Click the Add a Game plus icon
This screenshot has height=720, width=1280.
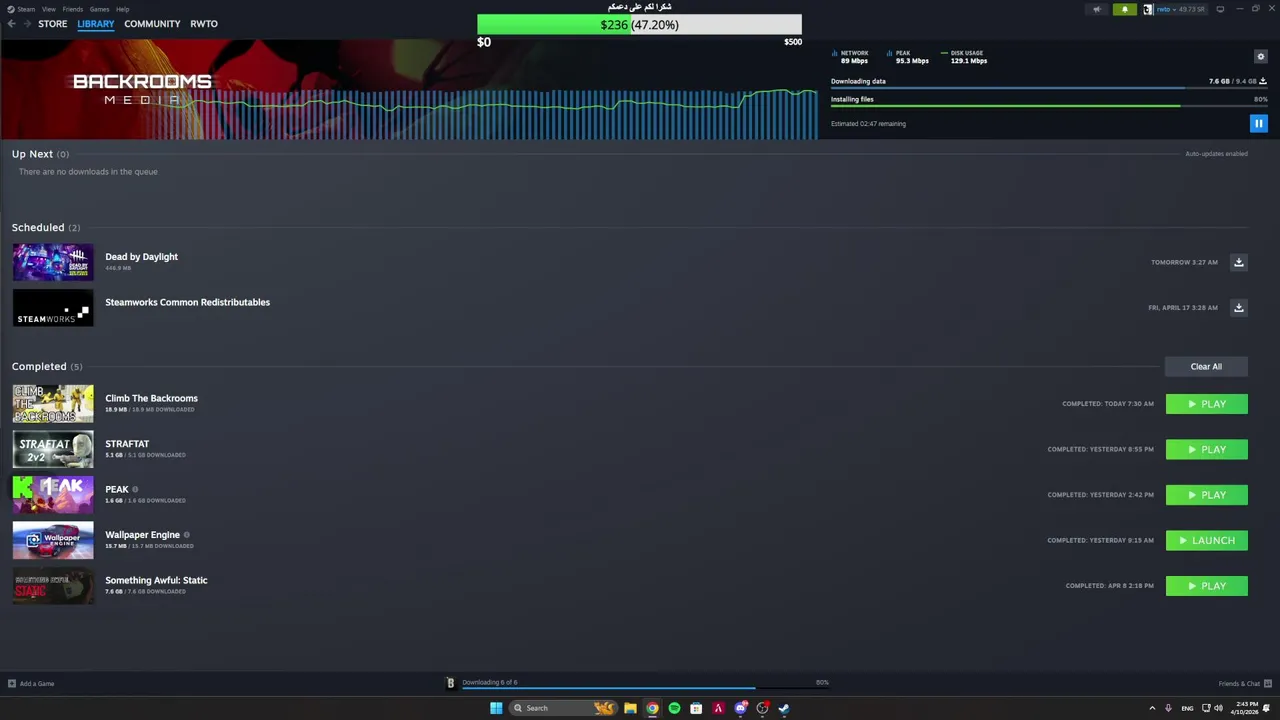click(12, 684)
